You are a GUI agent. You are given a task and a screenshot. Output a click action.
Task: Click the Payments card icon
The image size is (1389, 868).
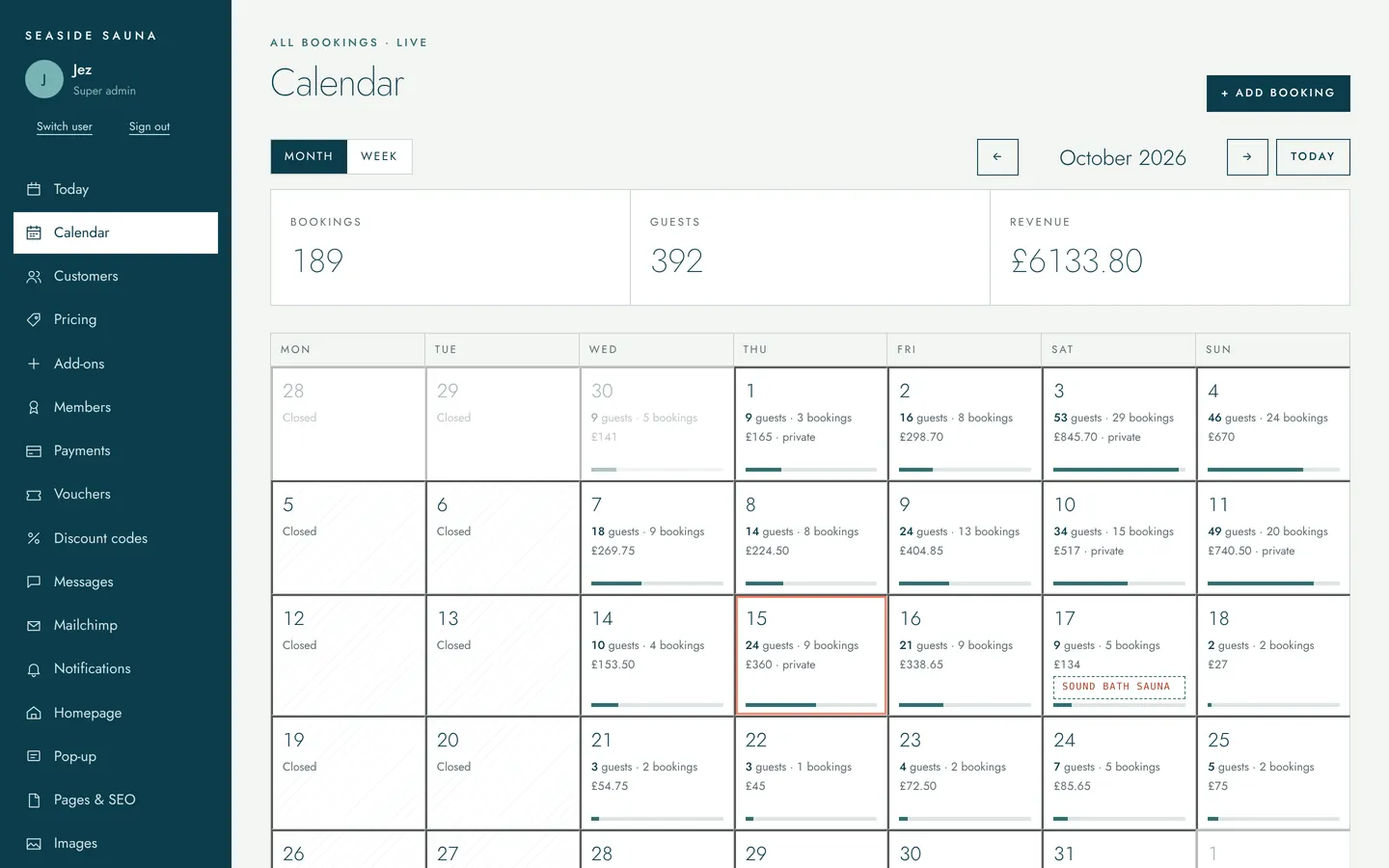(34, 450)
